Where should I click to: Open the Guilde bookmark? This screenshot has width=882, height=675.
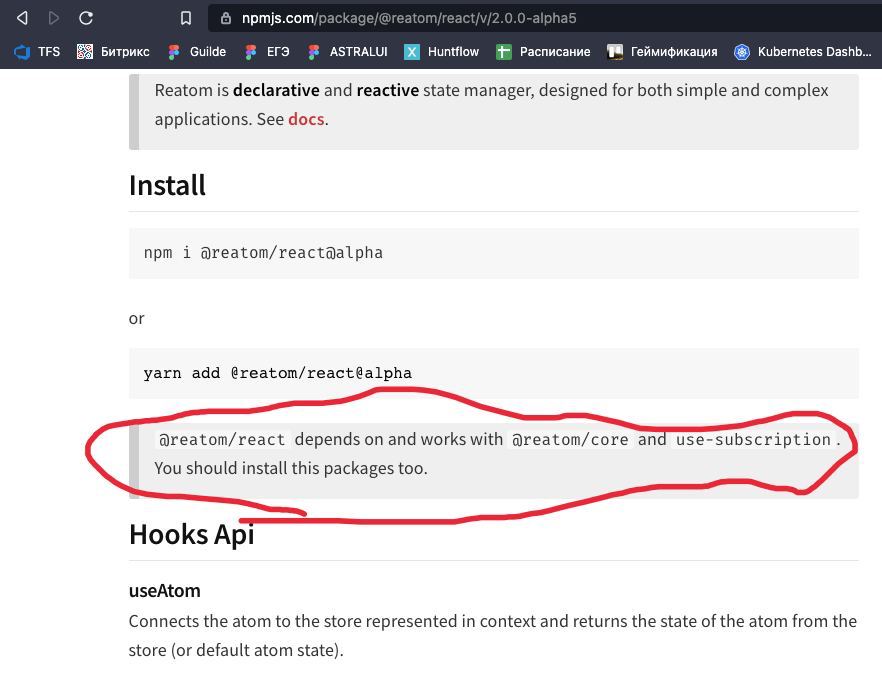coord(197,52)
